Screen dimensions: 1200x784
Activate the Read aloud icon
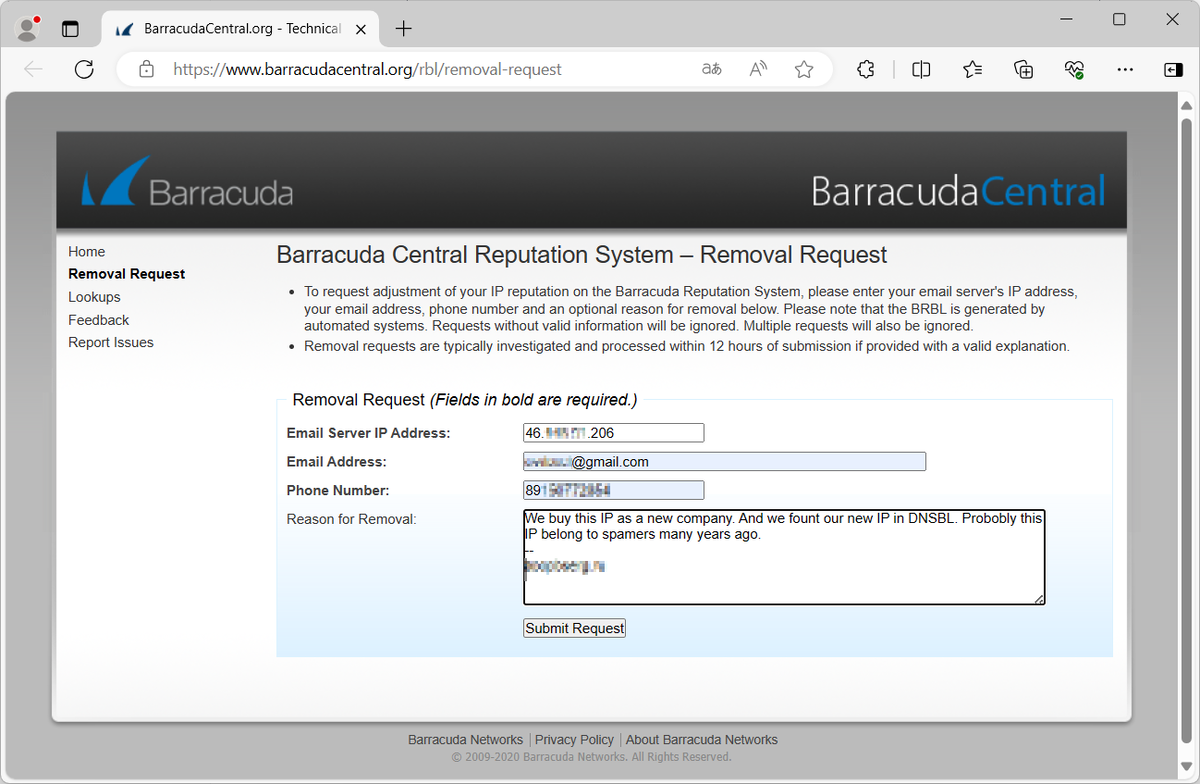(x=759, y=69)
